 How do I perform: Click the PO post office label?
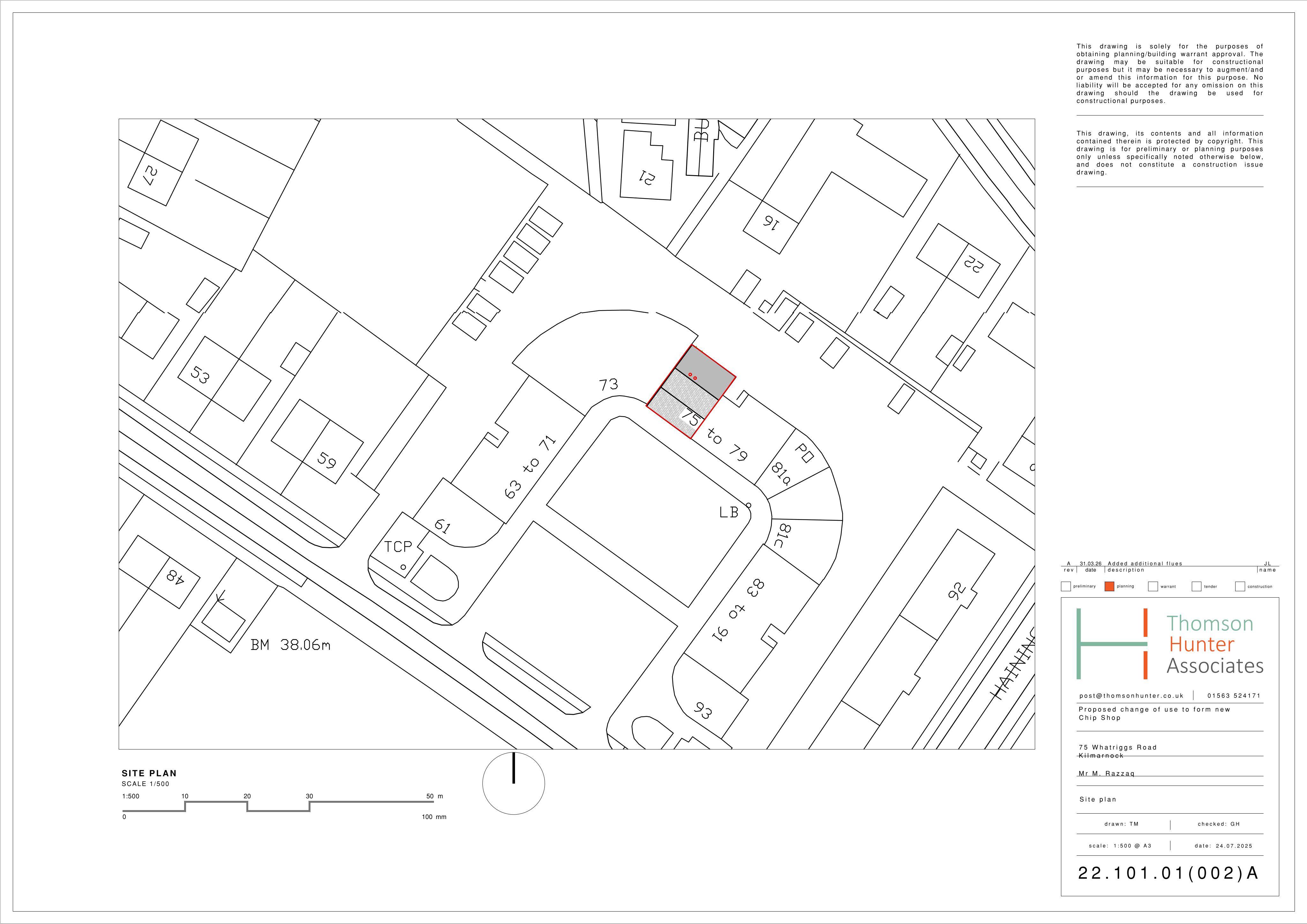(804, 453)
